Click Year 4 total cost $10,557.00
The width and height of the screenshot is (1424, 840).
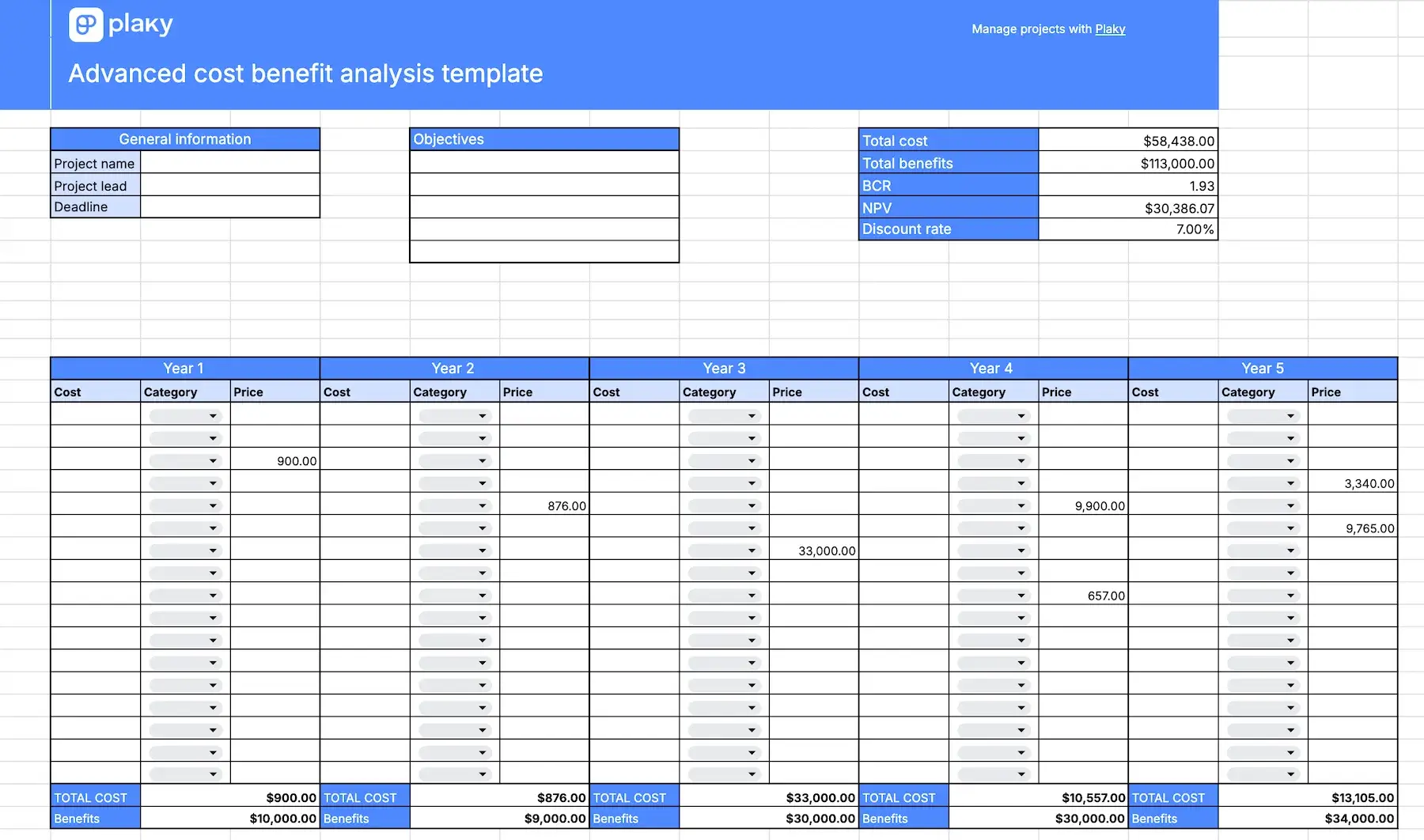click(1038, 797)
